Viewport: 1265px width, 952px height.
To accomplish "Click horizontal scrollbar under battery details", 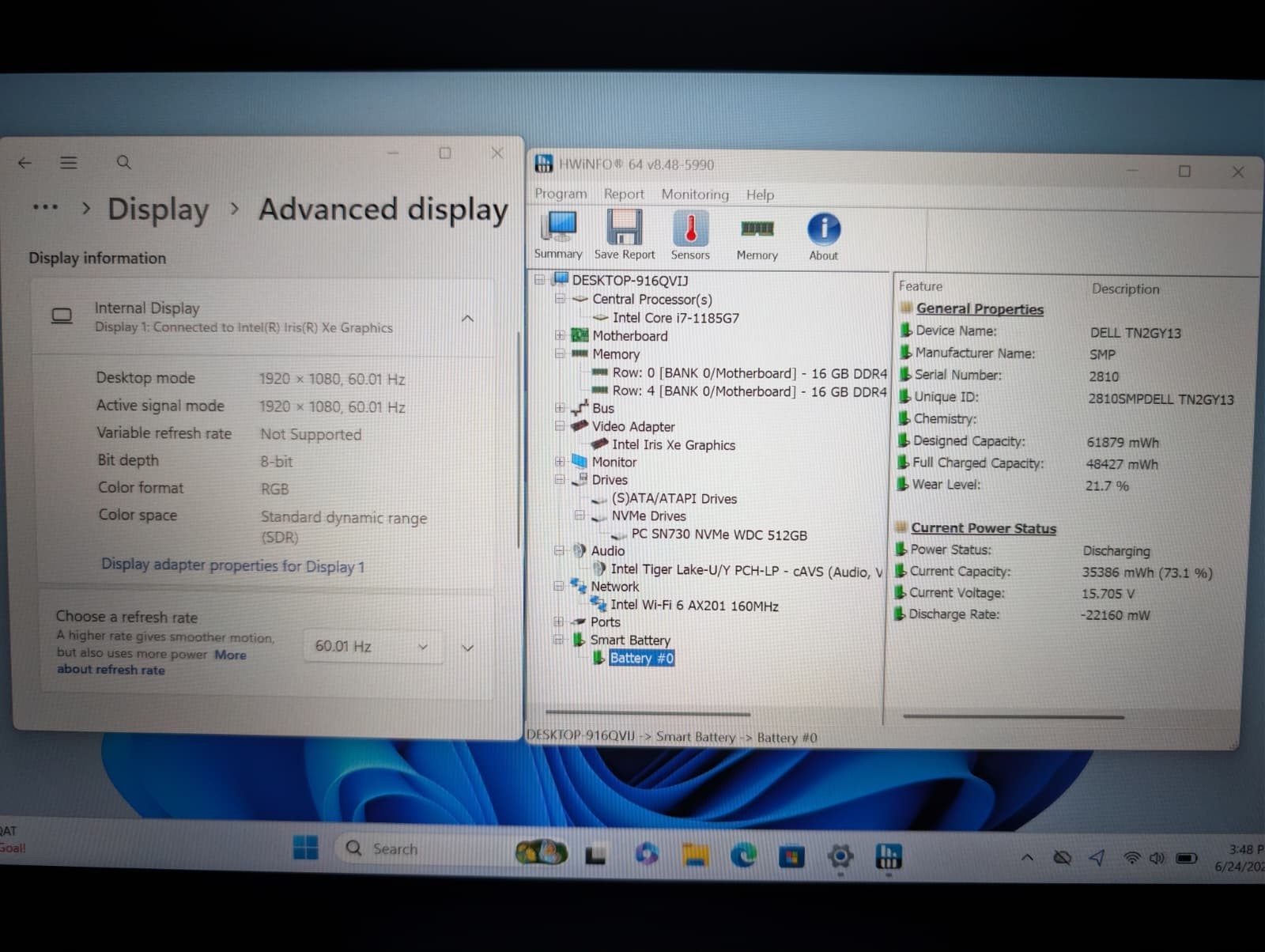I will (x=1013, y=716).
